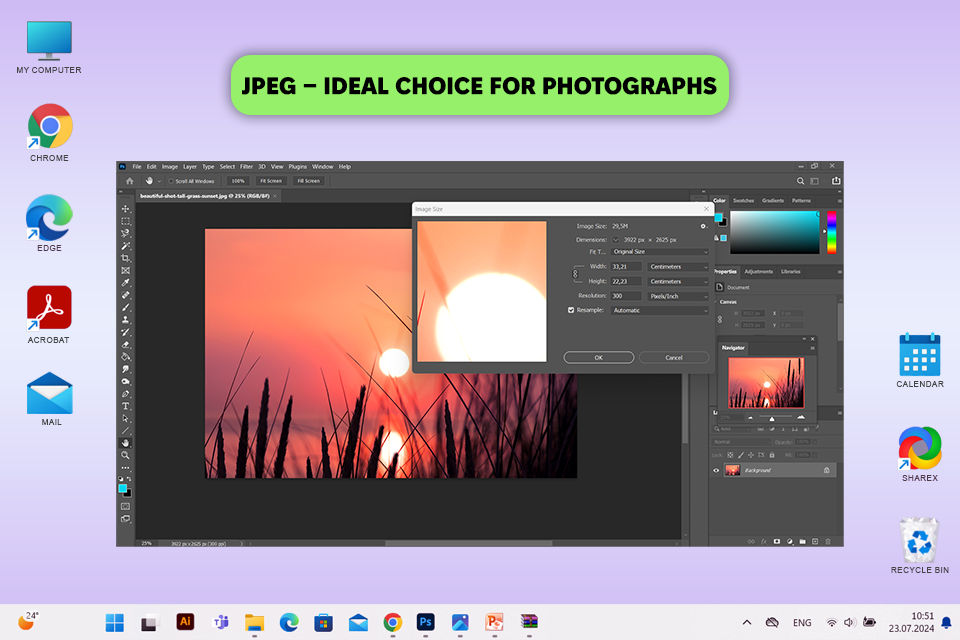Select the Lasso tool
The width and height of the screenshot is (960, 640).
126,233
